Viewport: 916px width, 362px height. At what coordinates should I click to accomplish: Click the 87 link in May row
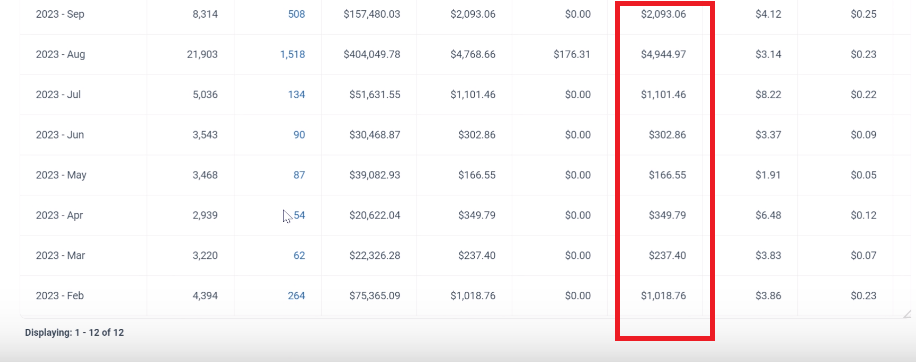point(299,175)
